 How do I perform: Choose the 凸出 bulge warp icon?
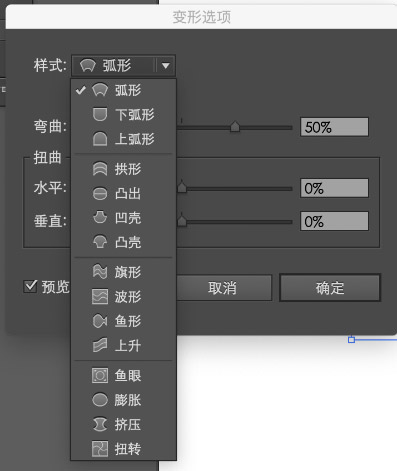tap(100, 193)
